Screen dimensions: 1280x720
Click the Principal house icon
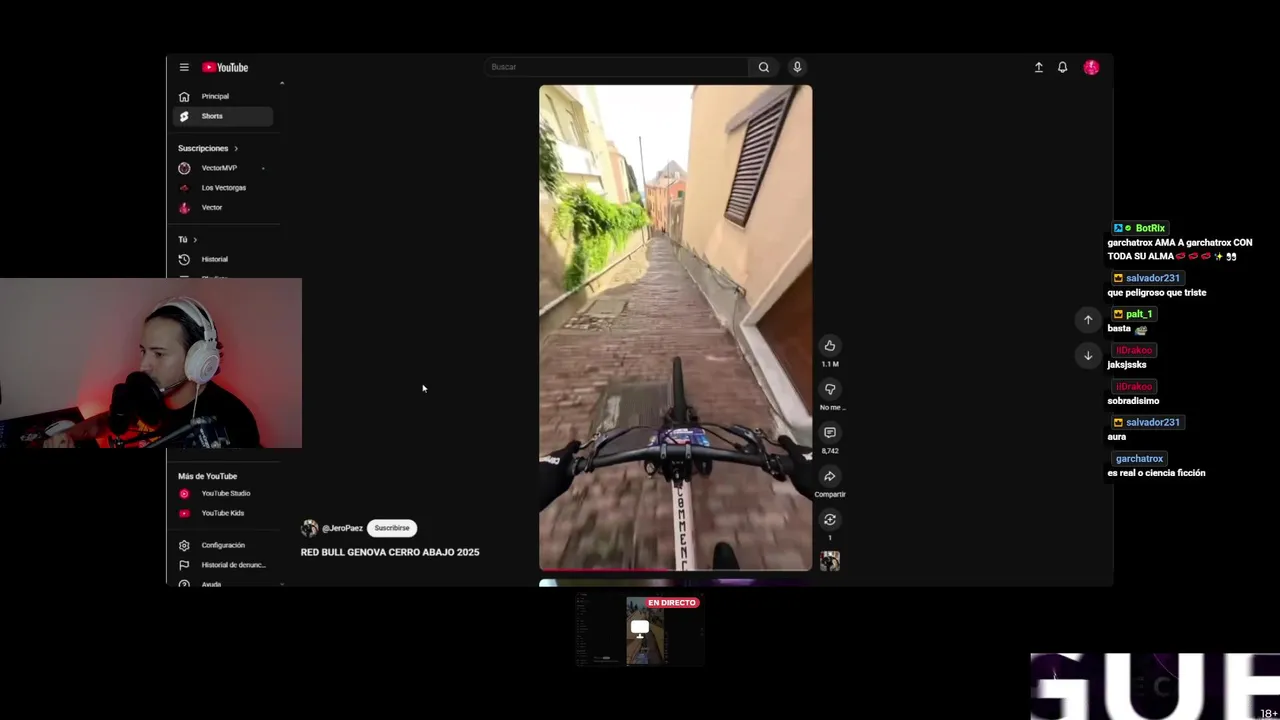click(184, 96)
